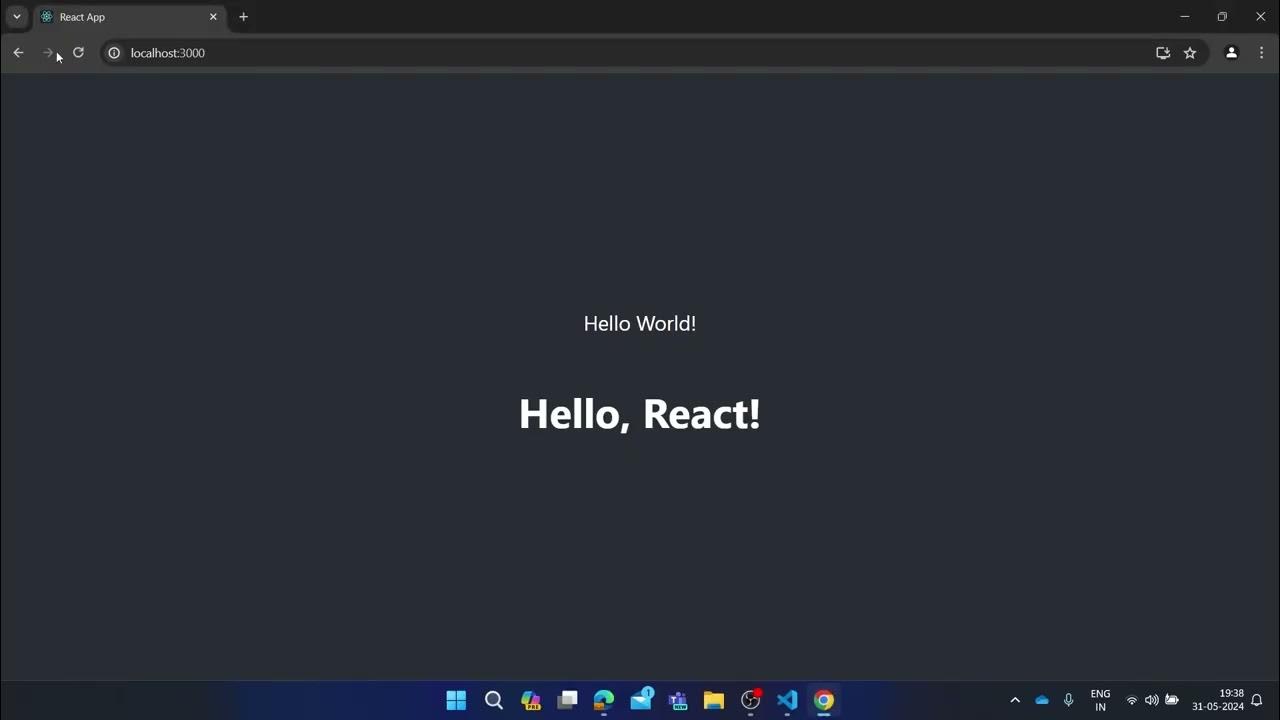Restore down the Chrome window
The image size is (1280, 720).
pyautogui.click(x=1222, y=17)
